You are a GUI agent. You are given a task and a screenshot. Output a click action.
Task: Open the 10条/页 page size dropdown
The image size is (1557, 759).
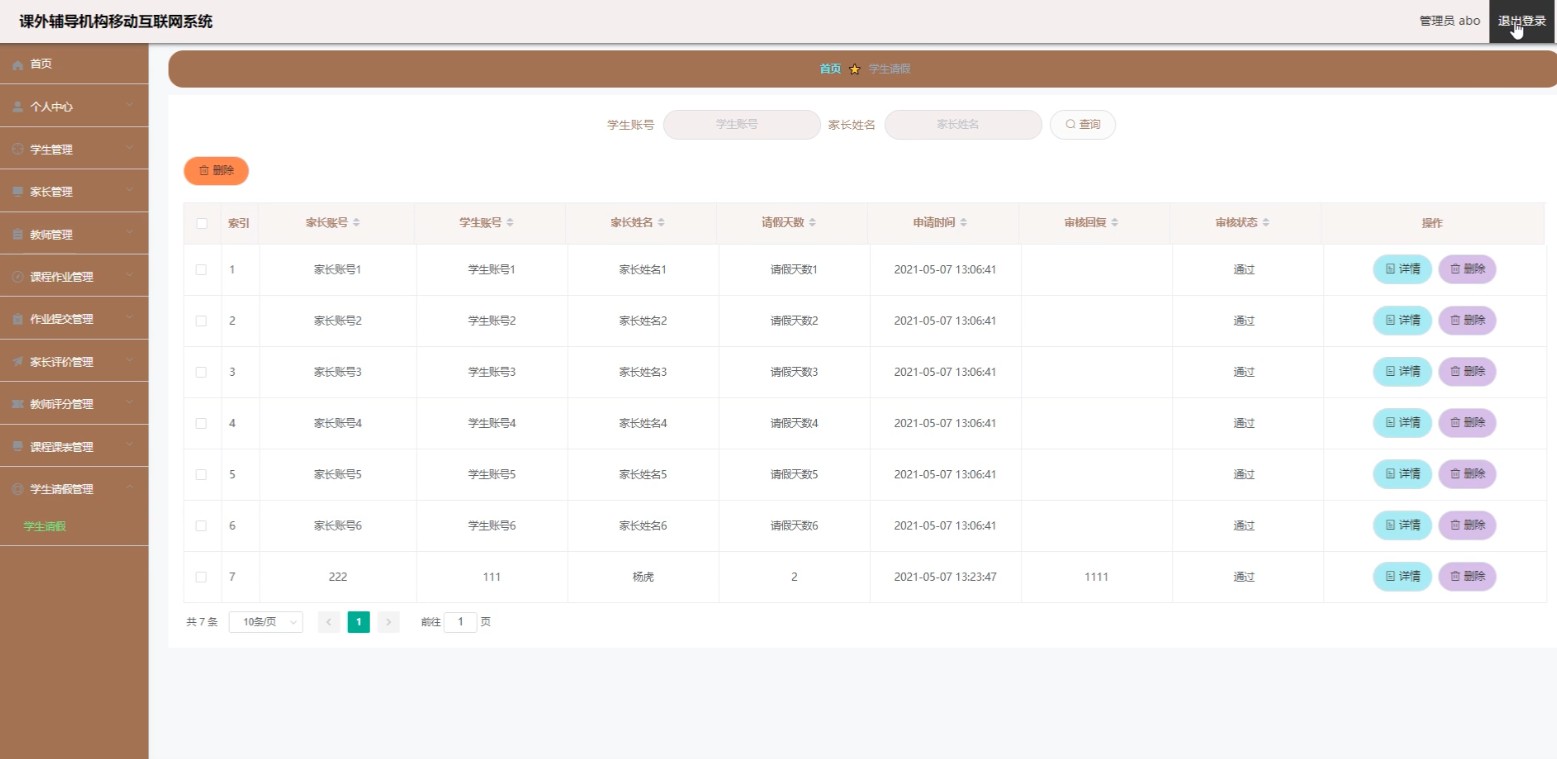click(x=266, y=622)
